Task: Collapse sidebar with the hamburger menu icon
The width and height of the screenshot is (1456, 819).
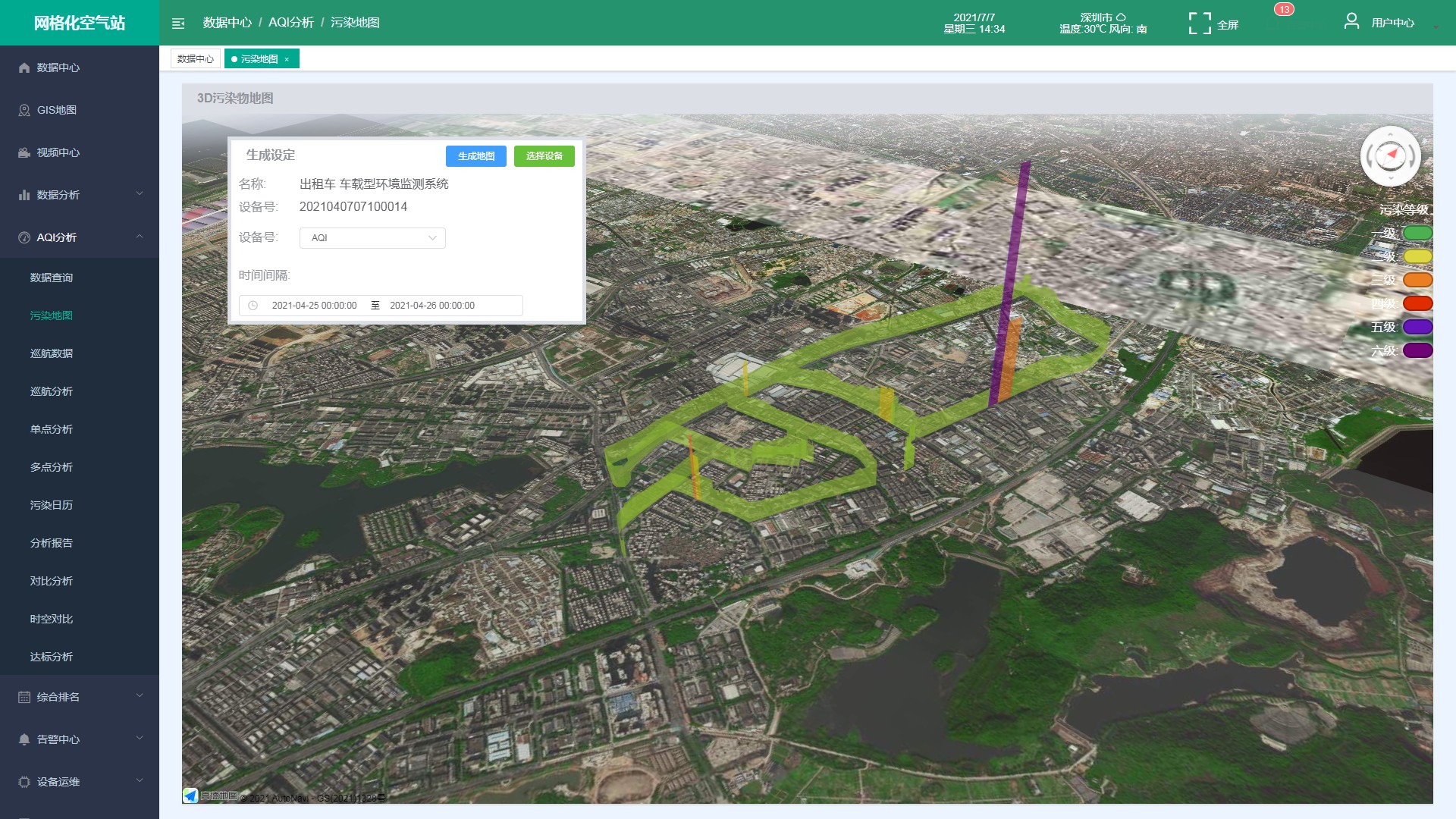Action: coord(178,24)
